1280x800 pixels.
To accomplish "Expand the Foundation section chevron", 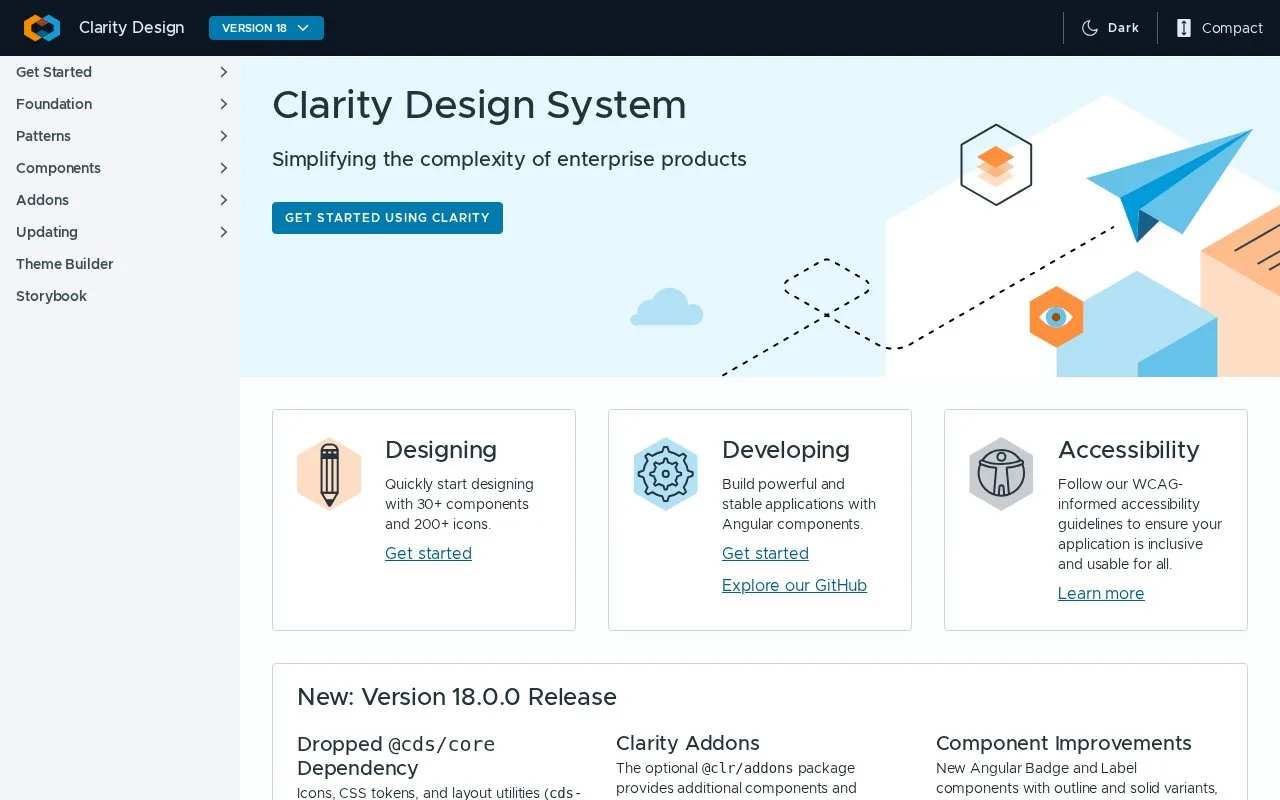I will point(223,104).
